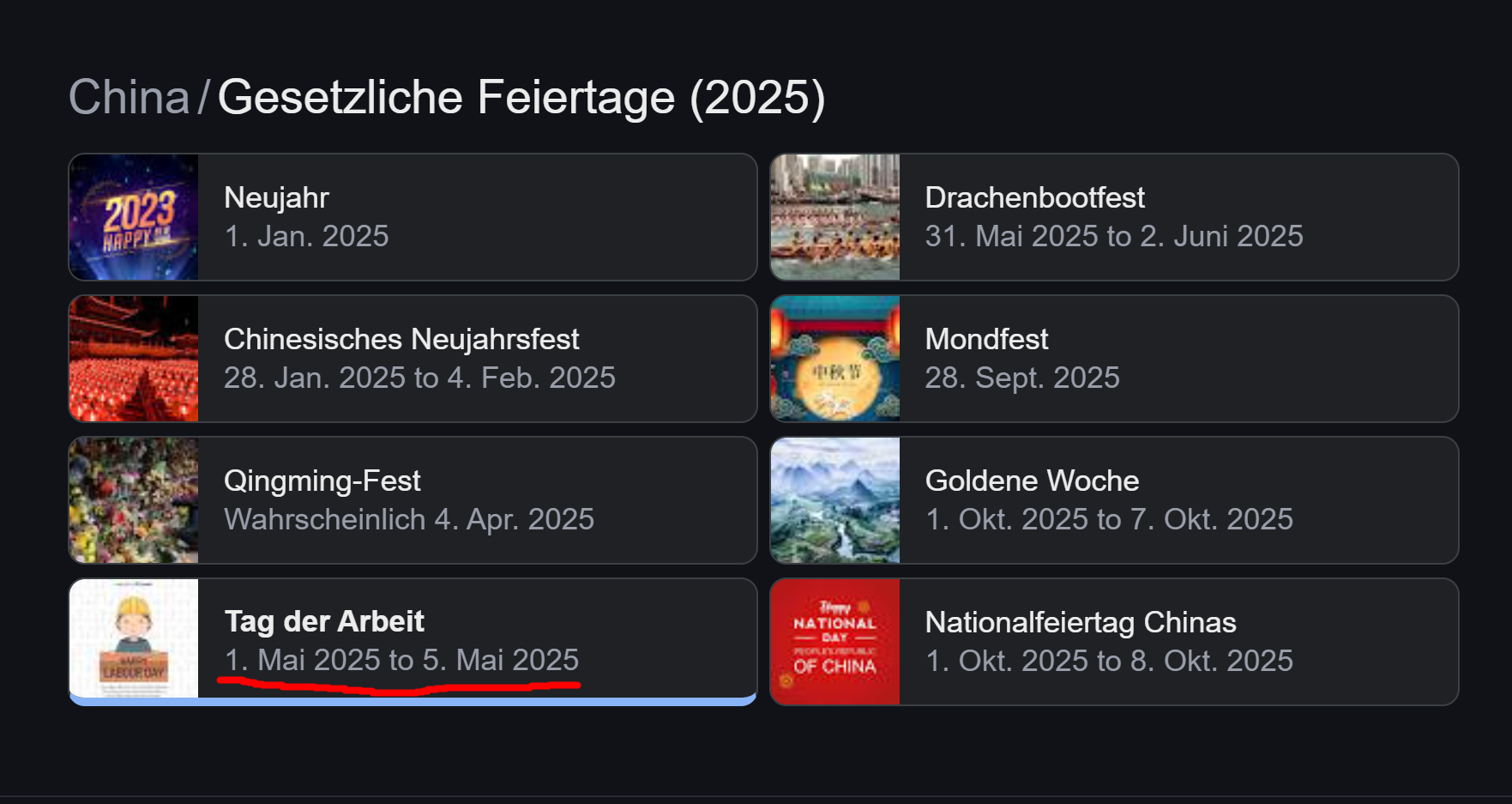
Task: Click the dragon boat race thumbnail
Action: [835, 217]
